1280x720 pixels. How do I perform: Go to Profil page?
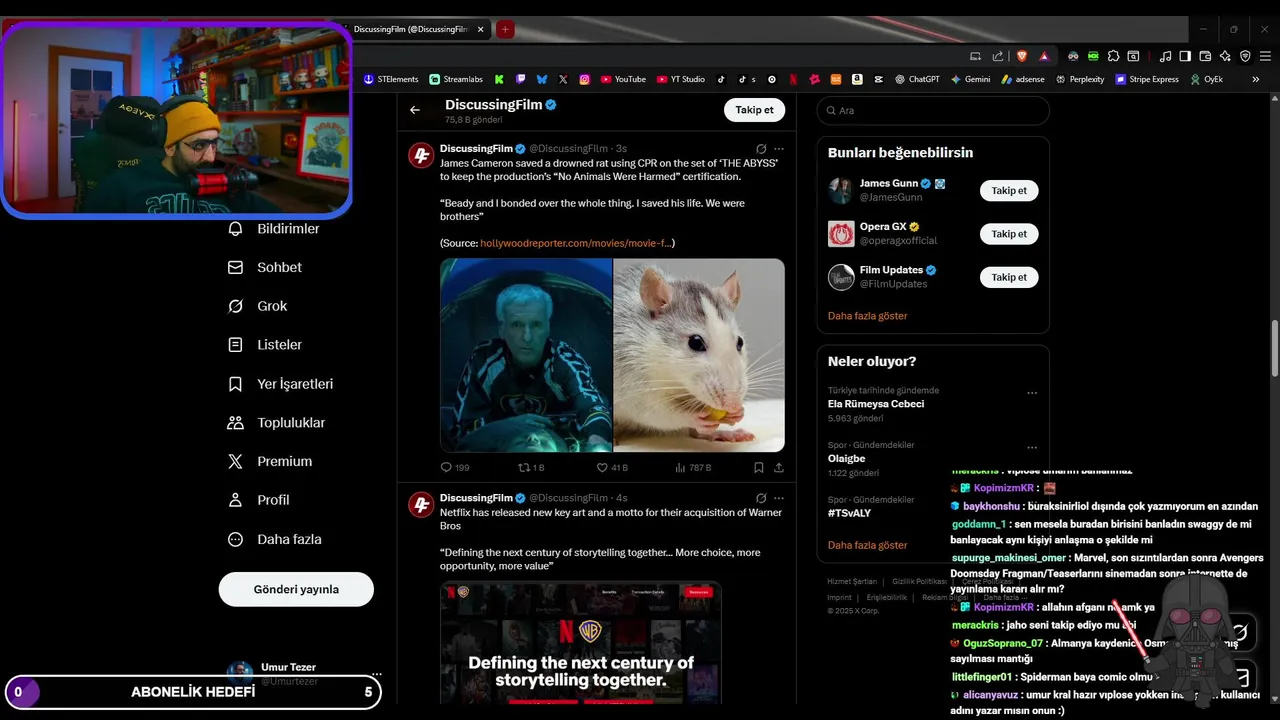click(259, 500)
